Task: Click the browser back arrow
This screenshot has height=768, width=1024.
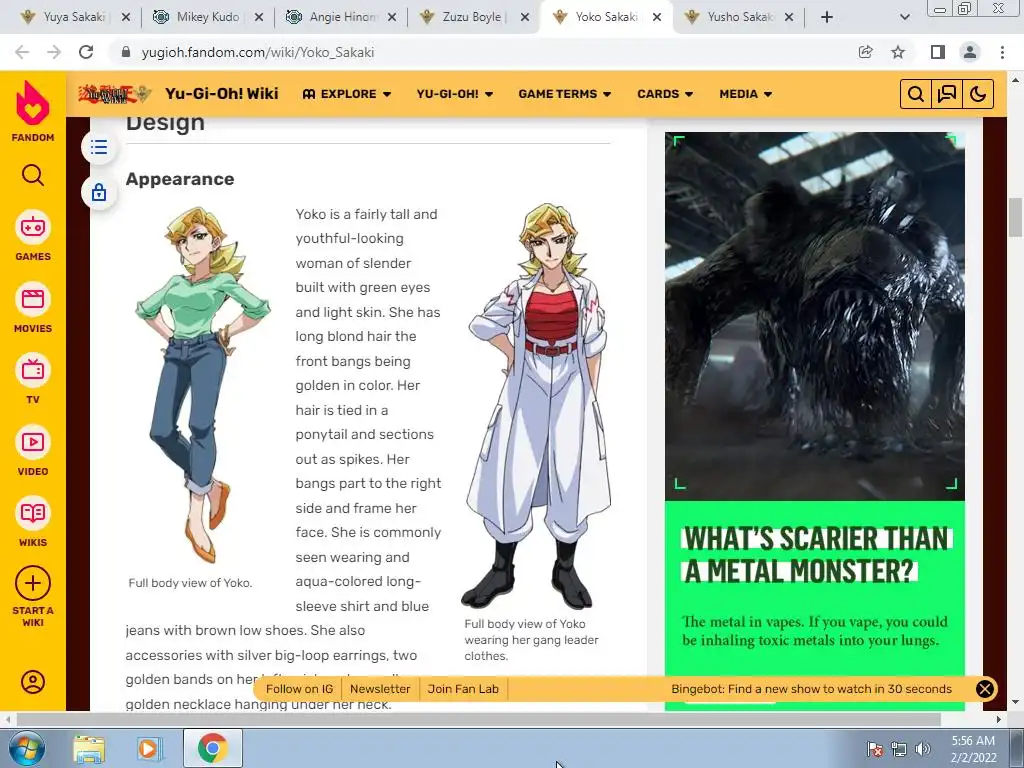Action: 22,52
